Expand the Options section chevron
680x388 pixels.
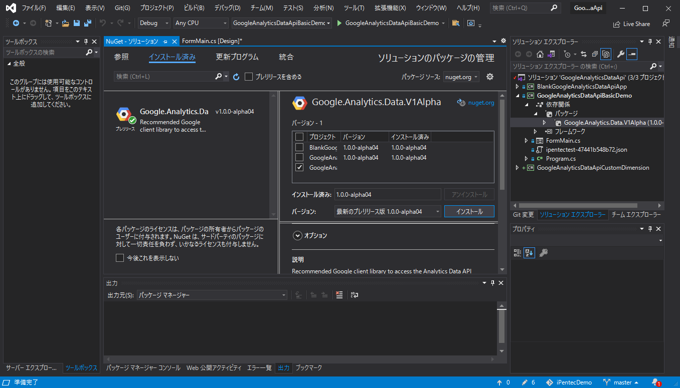coord(297,235)
